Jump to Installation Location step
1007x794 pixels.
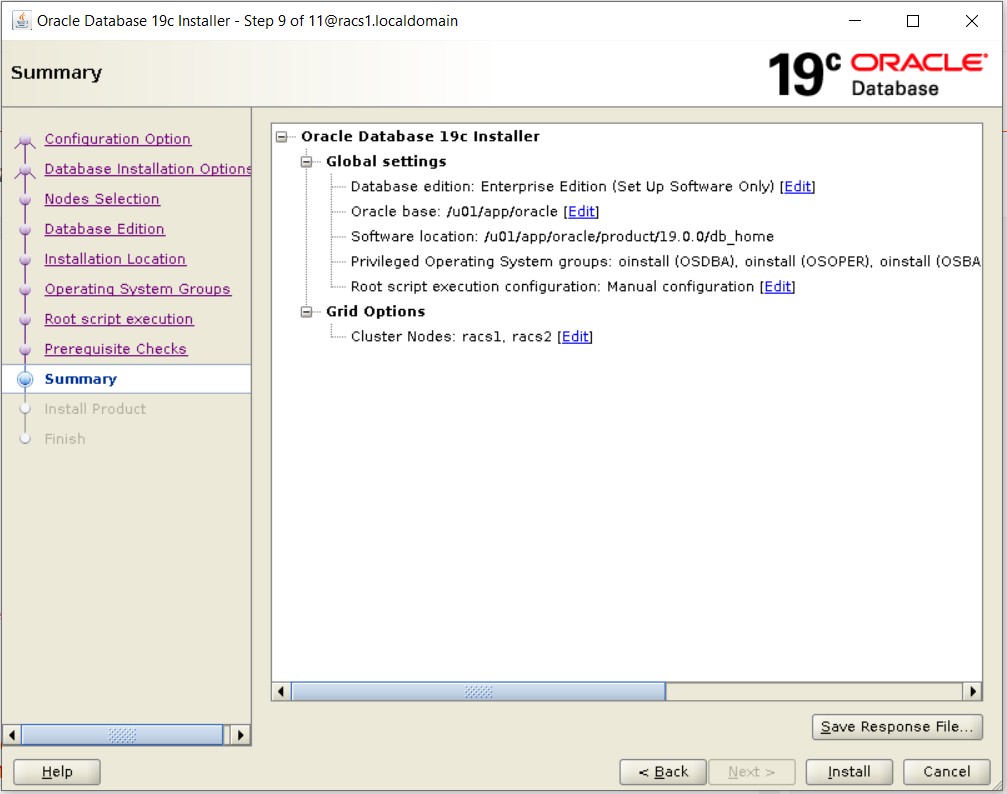[x=115, y=259]
